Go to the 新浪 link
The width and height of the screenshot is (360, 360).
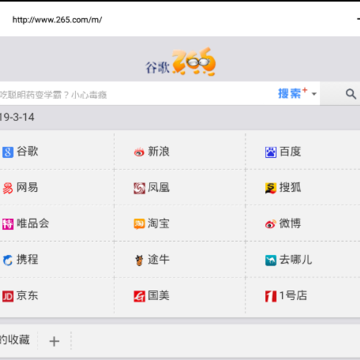click(159, 152)
